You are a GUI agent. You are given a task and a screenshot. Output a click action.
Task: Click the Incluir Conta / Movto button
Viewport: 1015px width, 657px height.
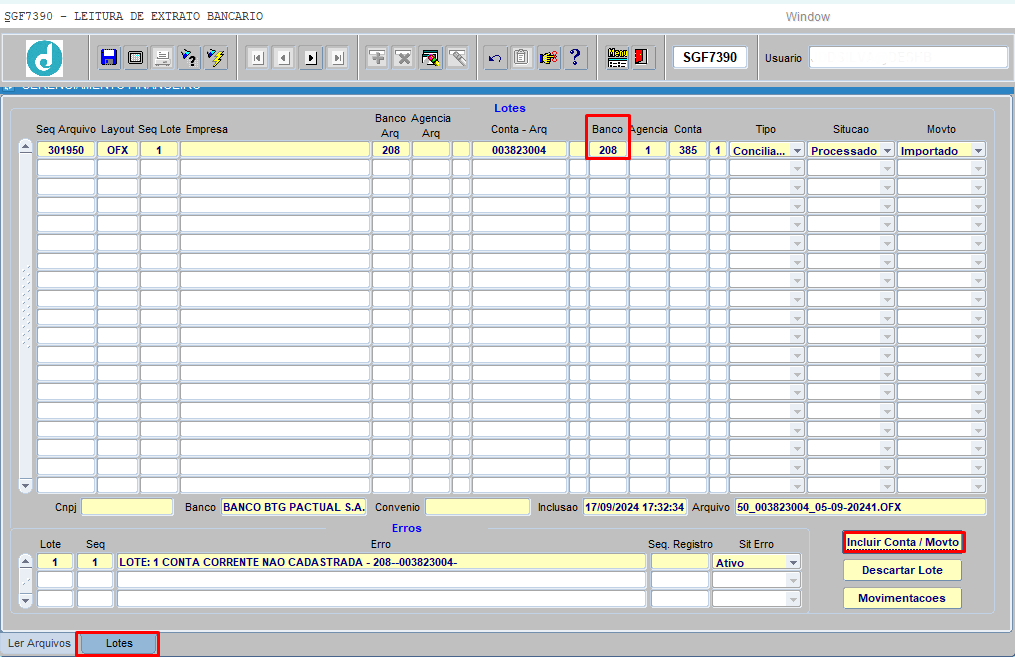902,542
